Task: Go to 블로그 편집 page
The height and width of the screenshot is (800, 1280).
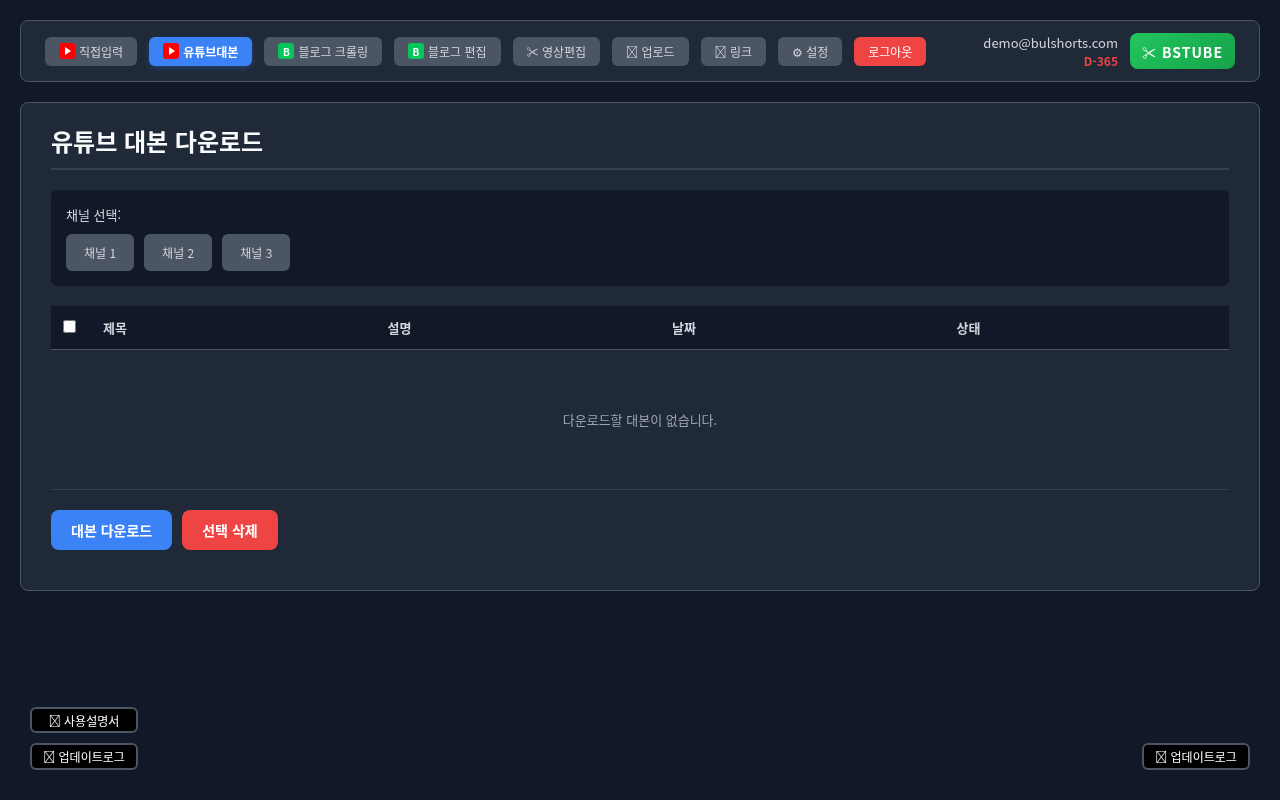Action: click(x=447, y=52)
